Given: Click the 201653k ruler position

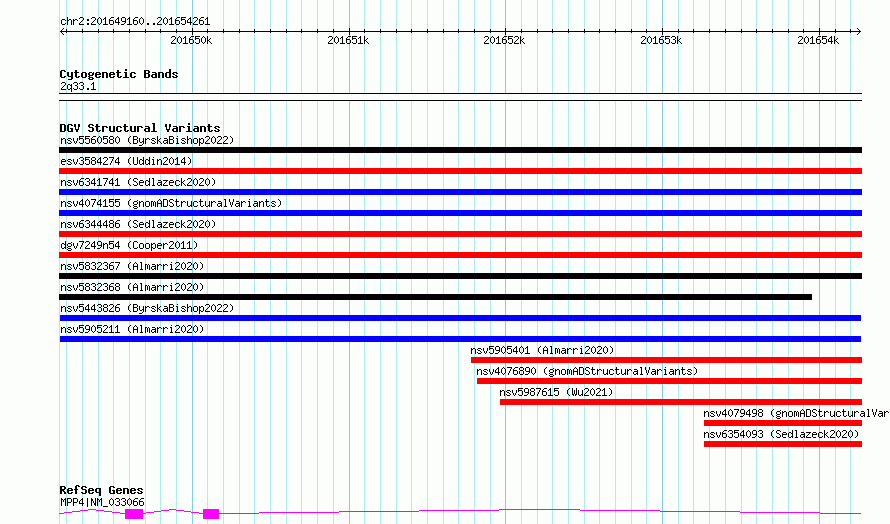Looking at the screenshot, I should pos(661,40).
